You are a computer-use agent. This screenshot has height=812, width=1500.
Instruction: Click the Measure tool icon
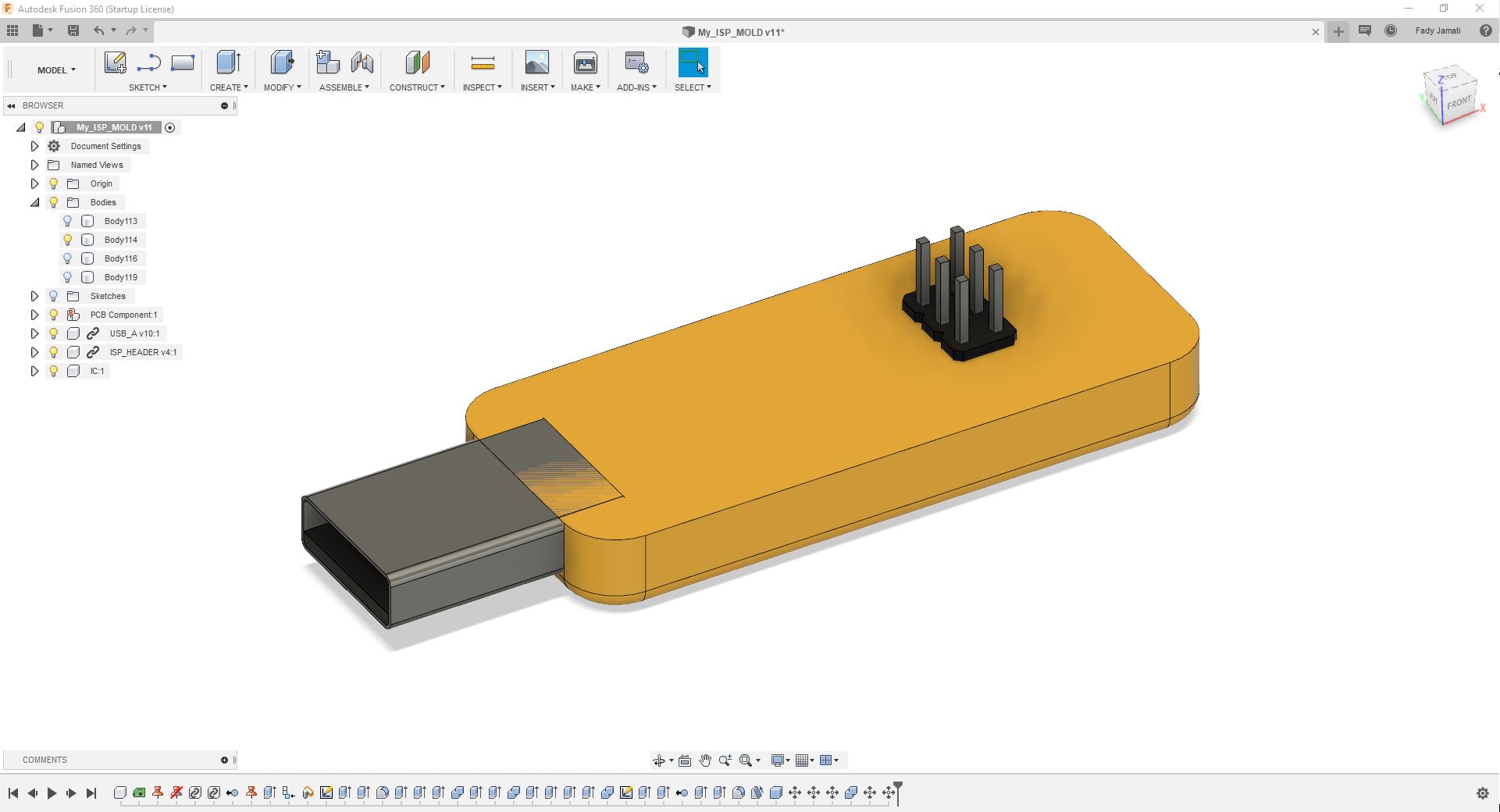pyautogui.click(x=483, y=62)
